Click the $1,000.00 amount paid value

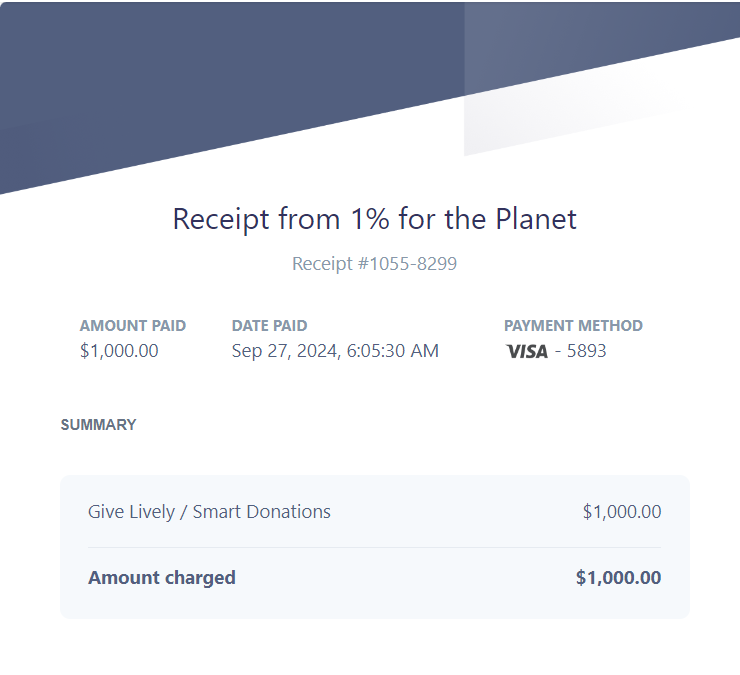119,351
